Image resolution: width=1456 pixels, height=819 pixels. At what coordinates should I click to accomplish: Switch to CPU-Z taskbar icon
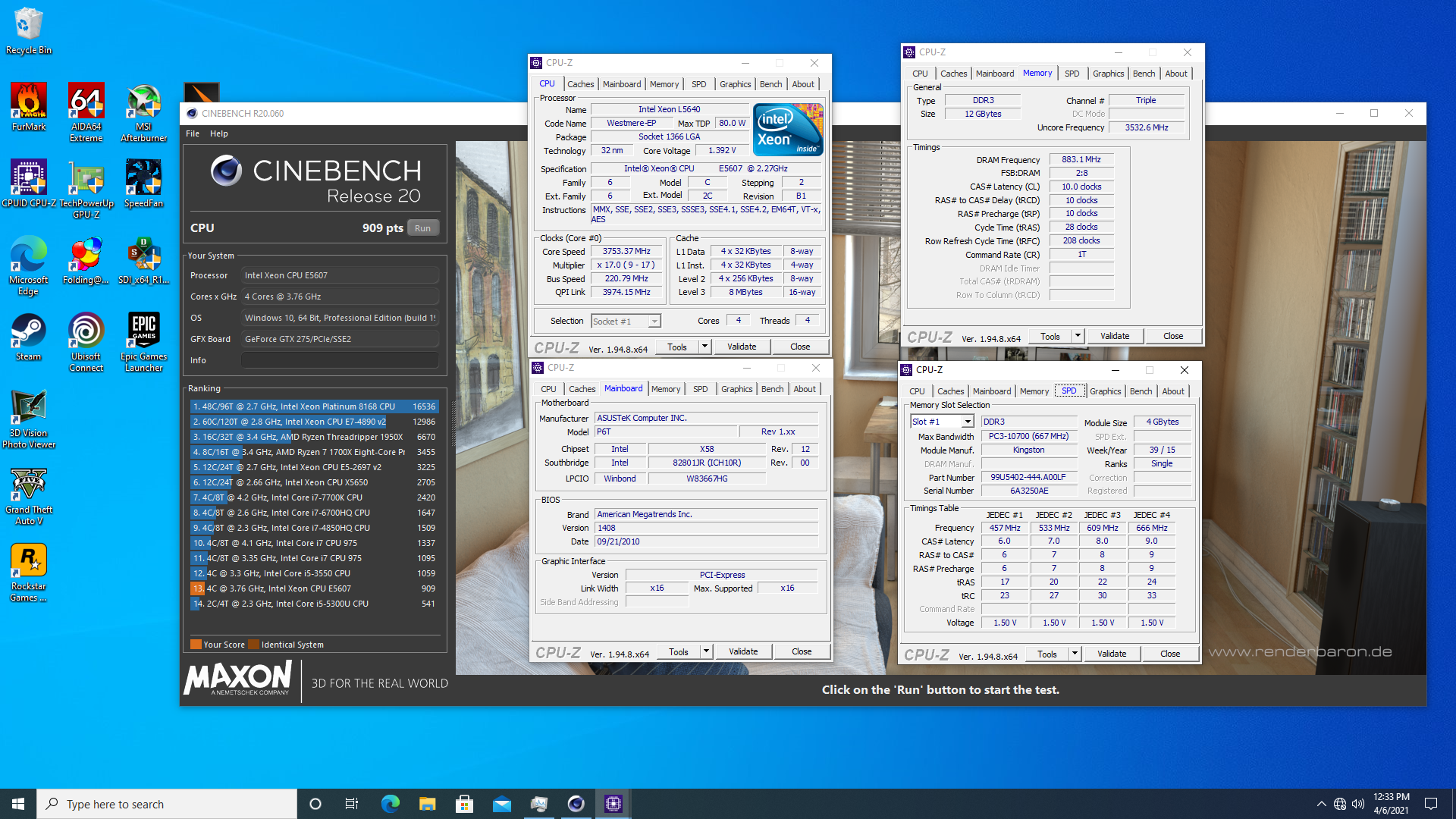[613, 804]
